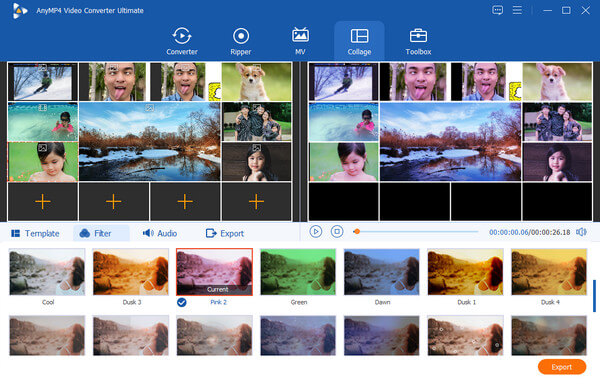Click the AnyMP4 app logo
Screen dimensions: 600x387
coord(19,10)
